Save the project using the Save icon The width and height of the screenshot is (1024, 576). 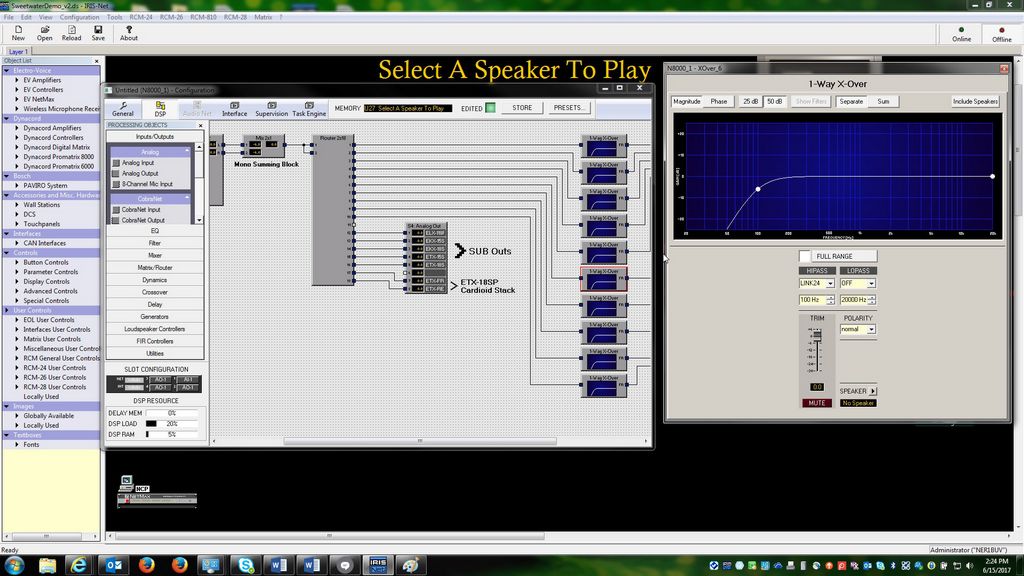(x=98, y=33)
